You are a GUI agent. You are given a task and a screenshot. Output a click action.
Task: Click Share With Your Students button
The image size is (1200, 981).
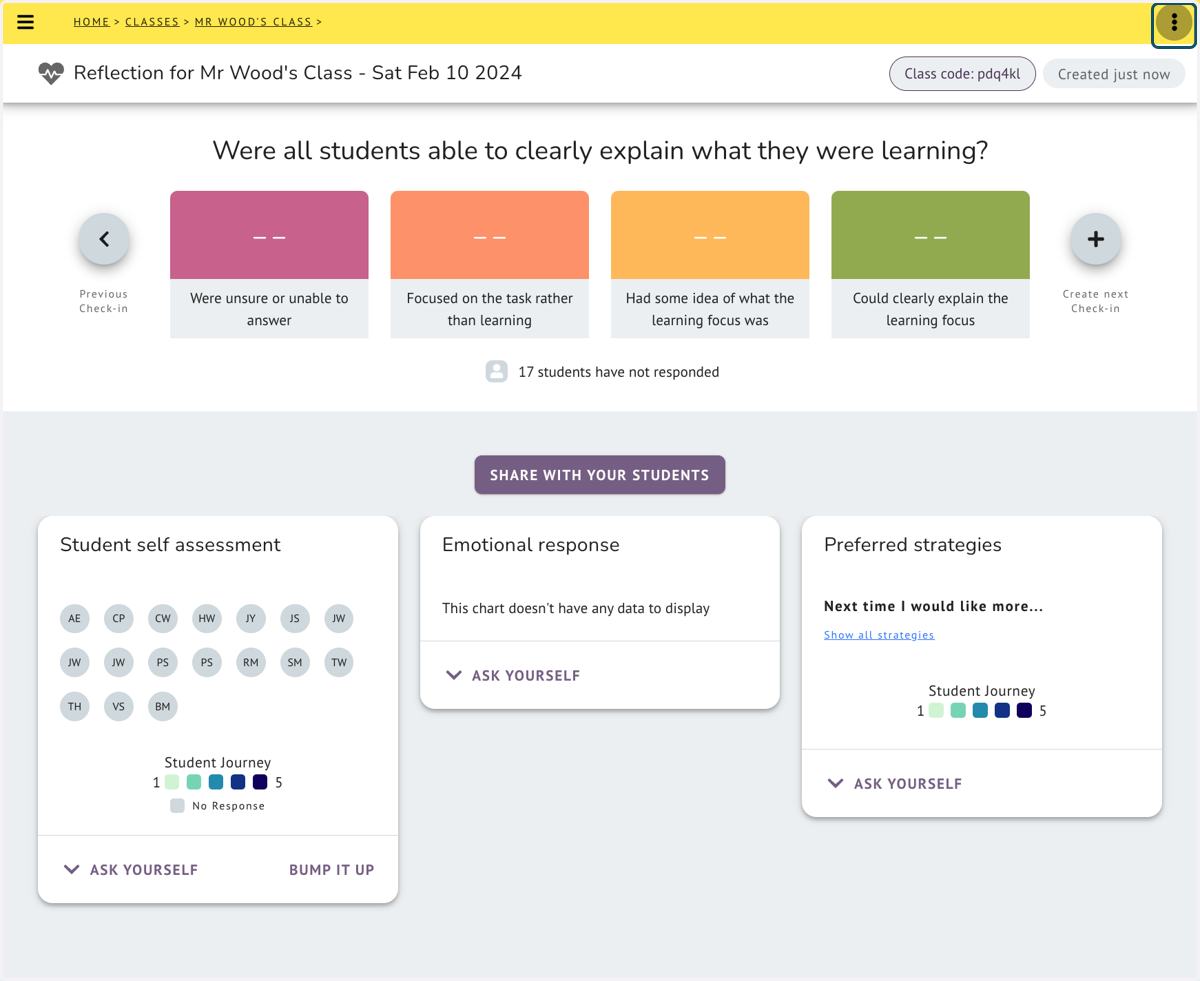coord(600,475)
